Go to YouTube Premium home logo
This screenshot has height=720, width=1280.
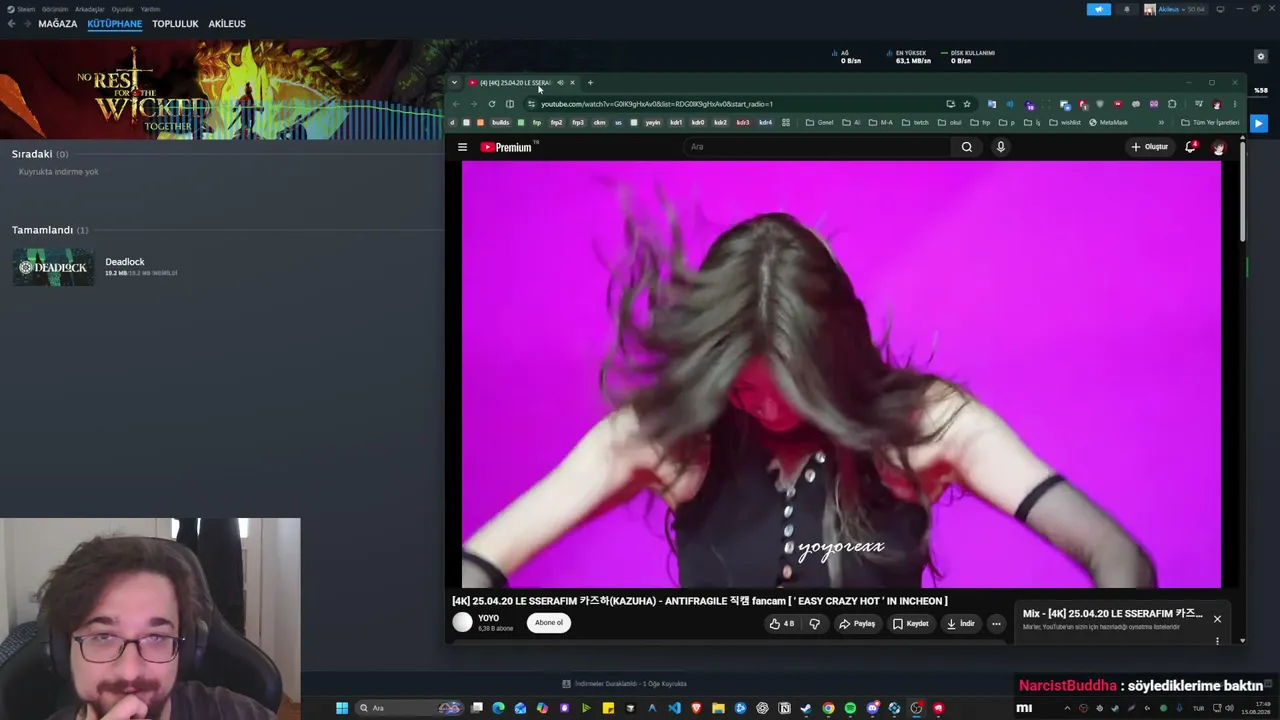click(x=506, y=147)
